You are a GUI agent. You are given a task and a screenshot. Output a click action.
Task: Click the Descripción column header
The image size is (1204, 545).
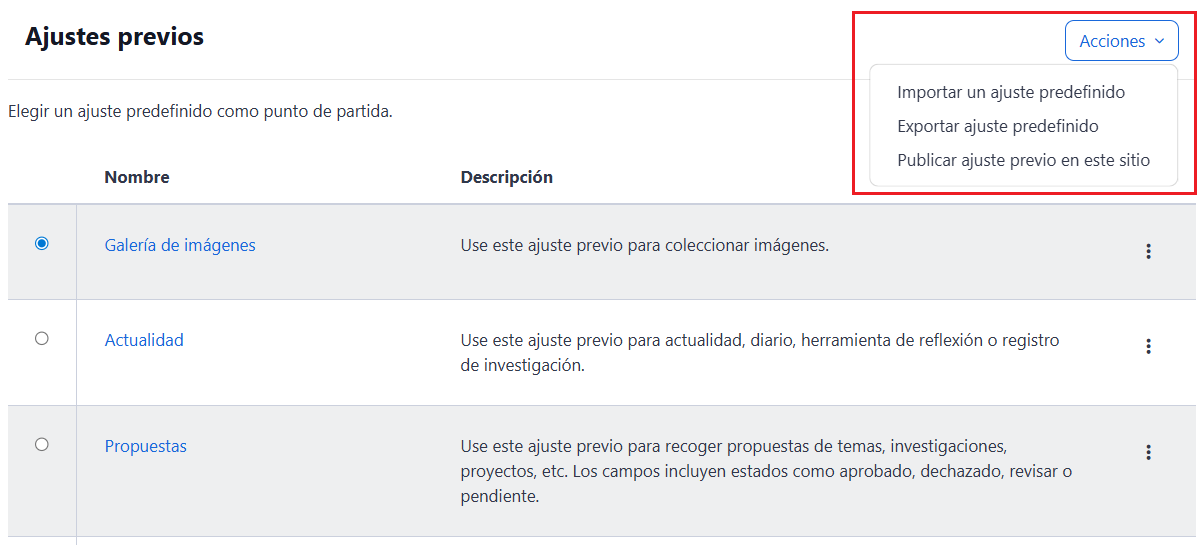point(506,177)
